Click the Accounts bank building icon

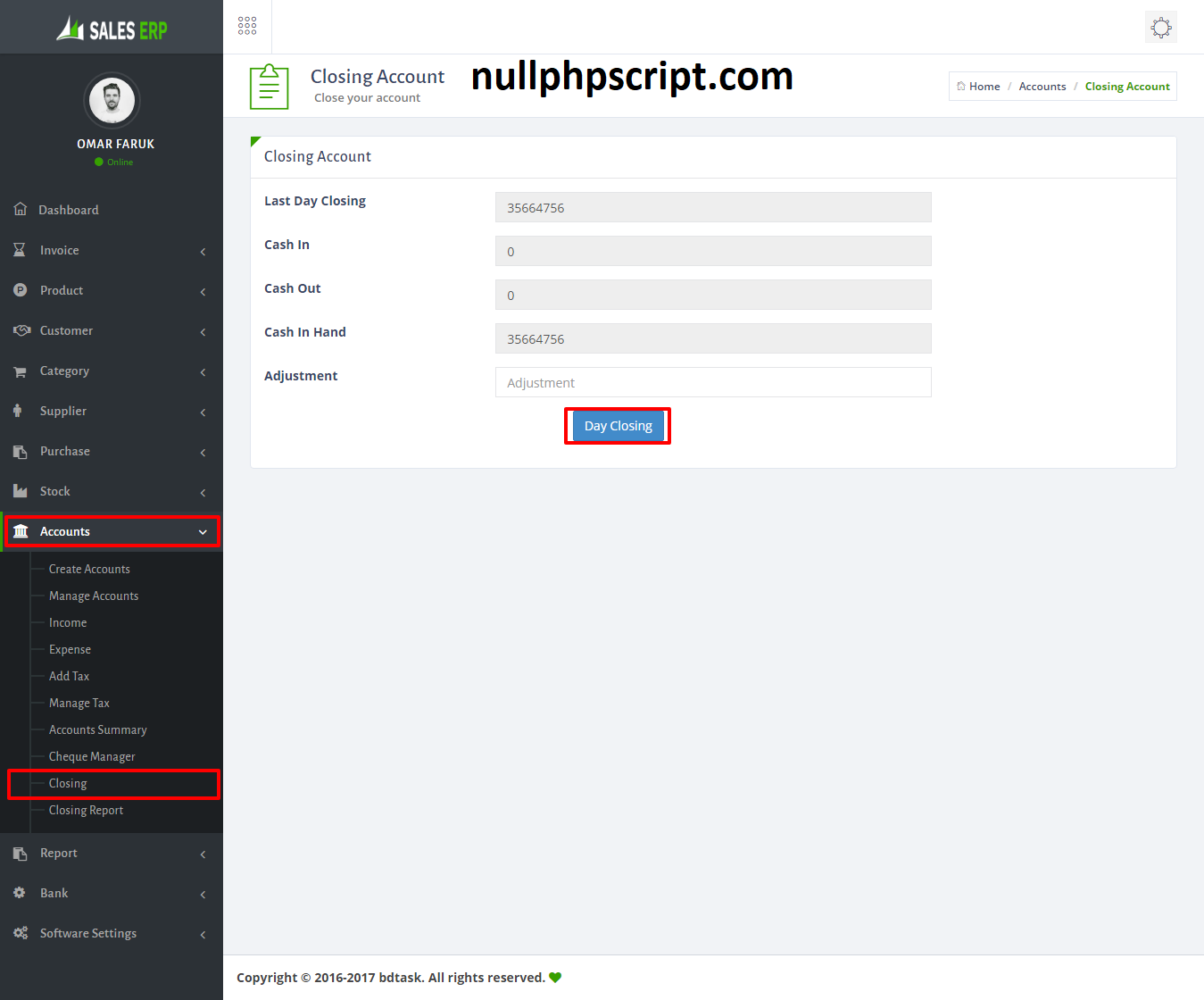pos(21,531)
